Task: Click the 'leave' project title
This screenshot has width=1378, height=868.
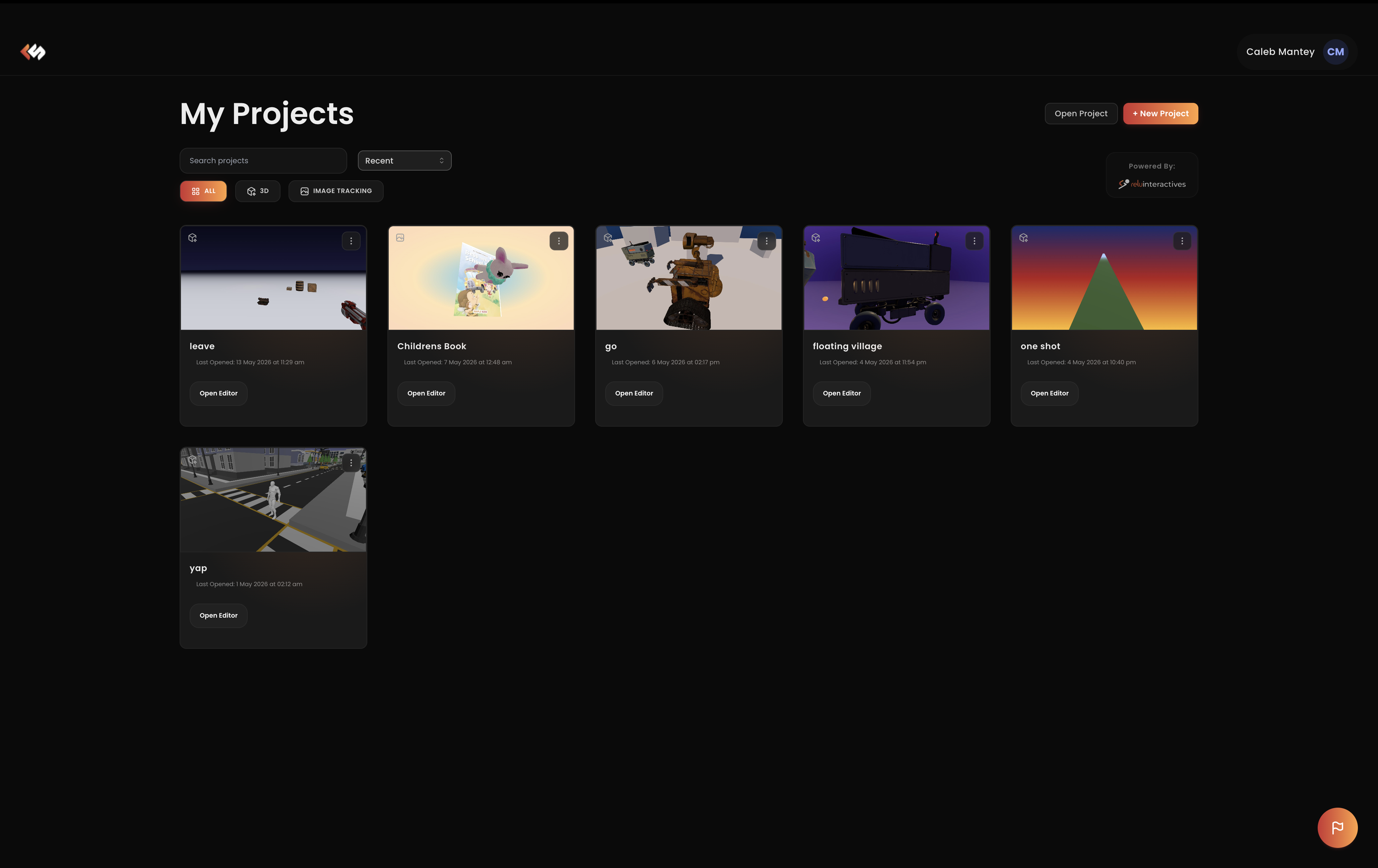Action: click(202, 346)
